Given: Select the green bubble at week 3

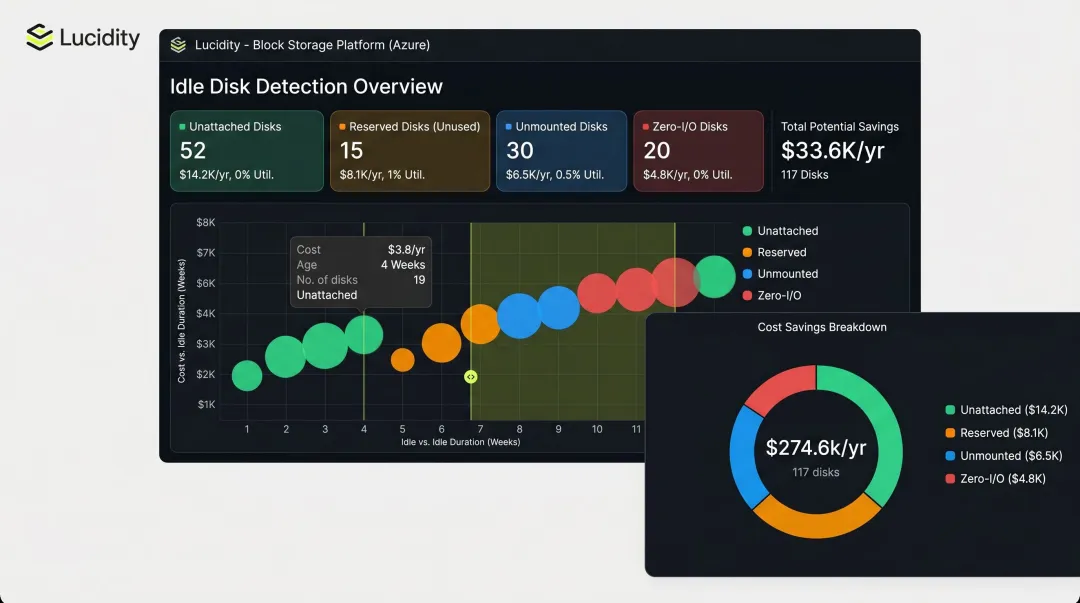Looking at the screenshot, I should [x=324, y=346].
